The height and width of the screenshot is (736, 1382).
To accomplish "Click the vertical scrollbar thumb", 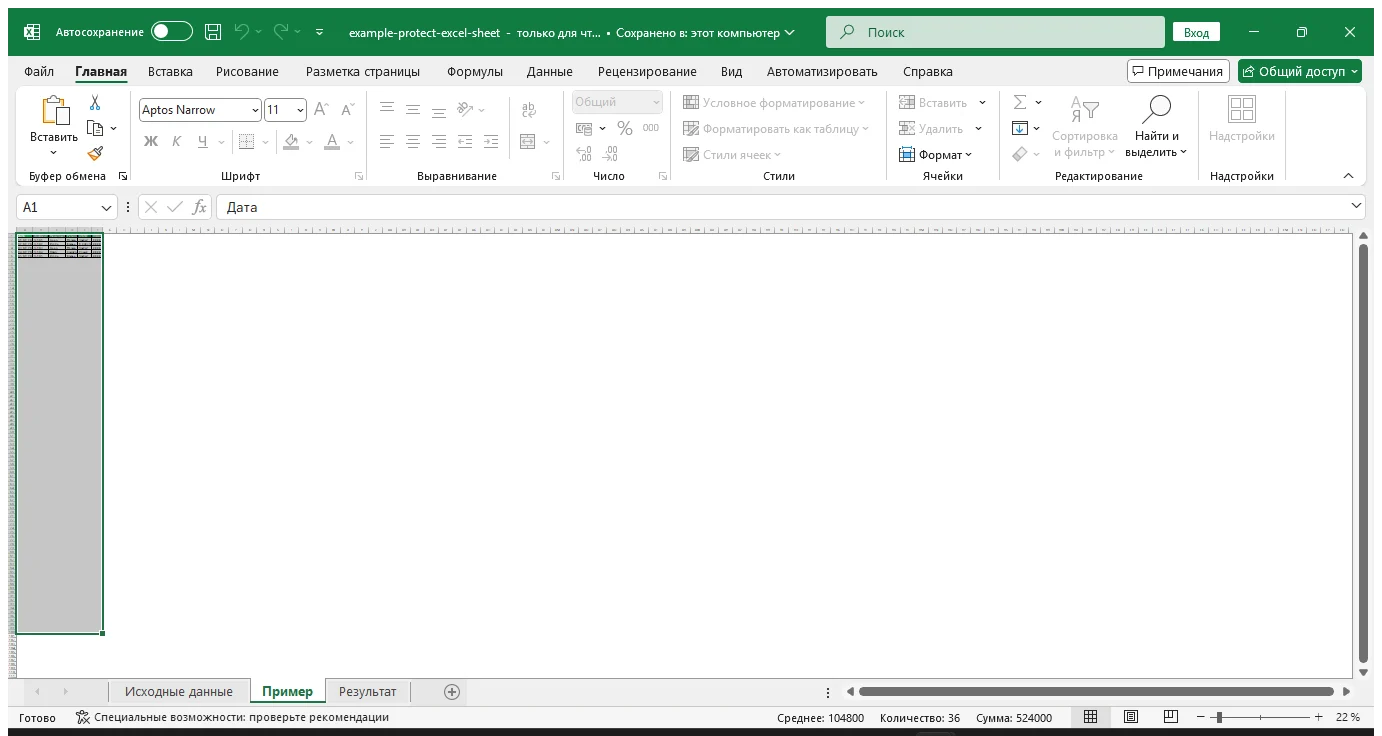I will pyautogui.click(x=1363, y=452).
